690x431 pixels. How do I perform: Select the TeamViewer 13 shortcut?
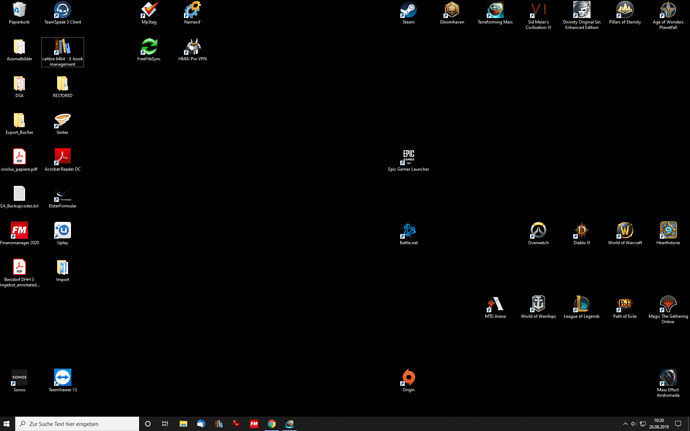click(62, 380)
